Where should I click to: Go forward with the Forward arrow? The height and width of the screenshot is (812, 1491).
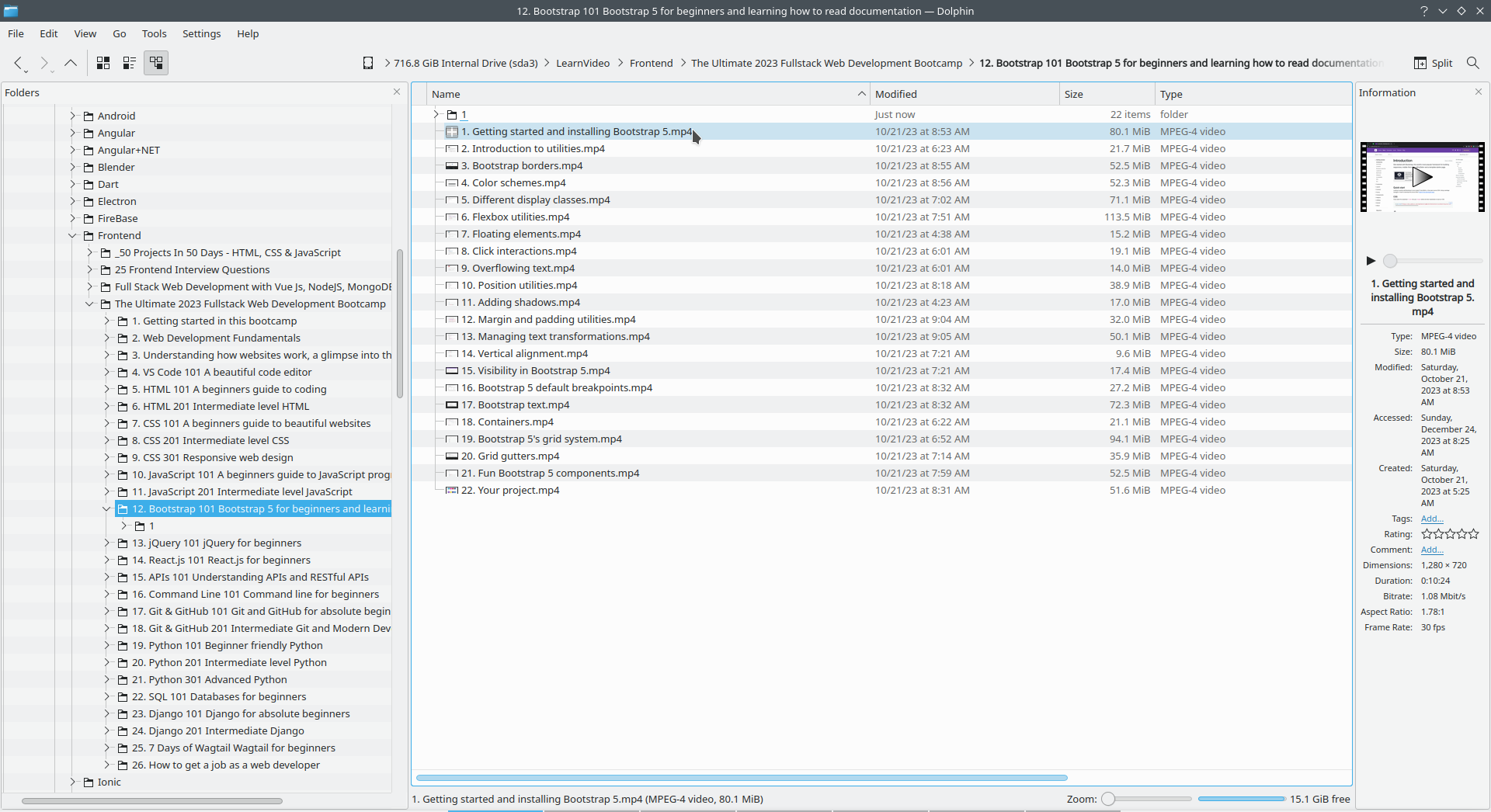(44, 63)
